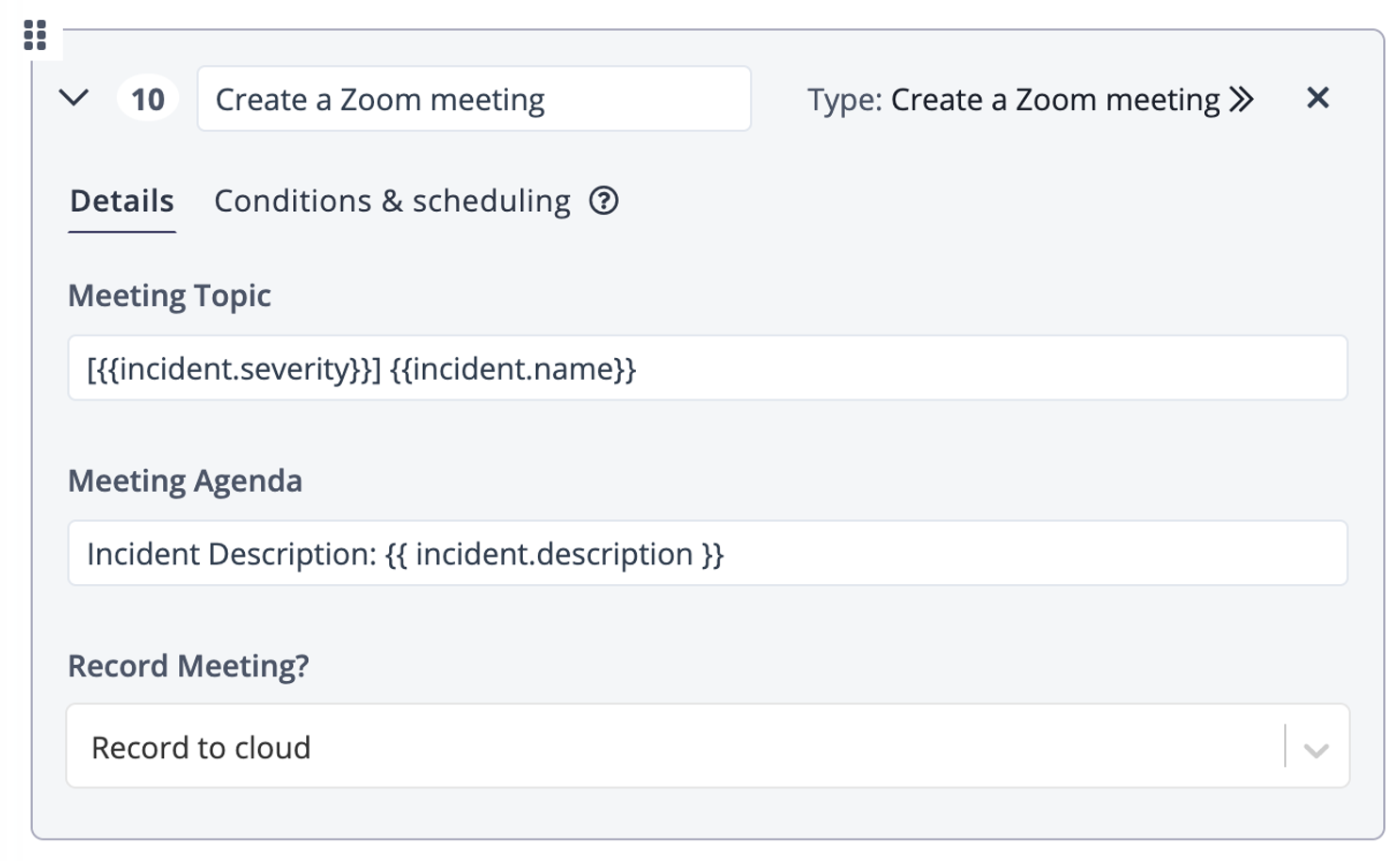Click the Meeting Agenda label

click(185, 481)
